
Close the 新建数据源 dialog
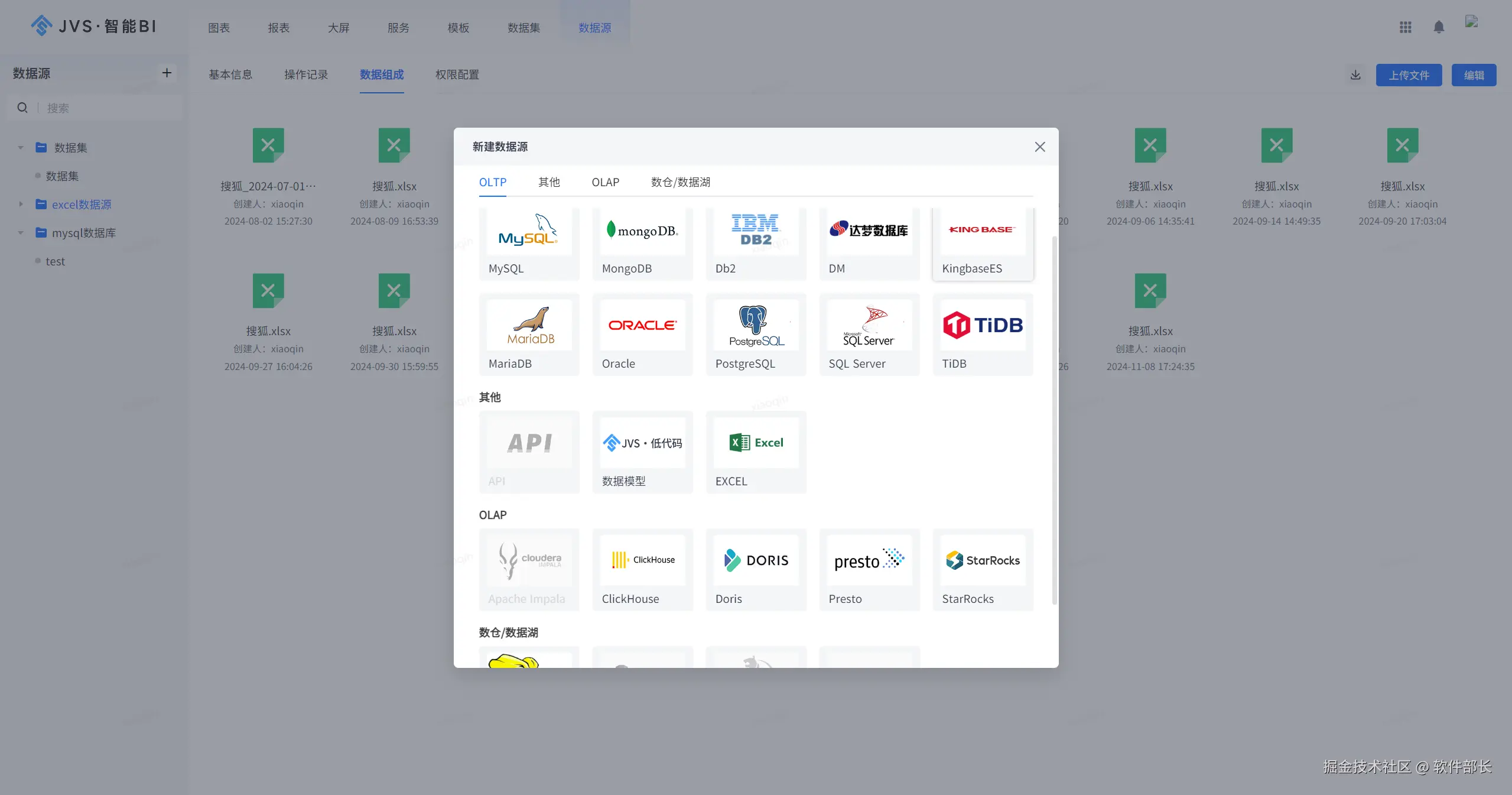click(x=1039, y=147)
